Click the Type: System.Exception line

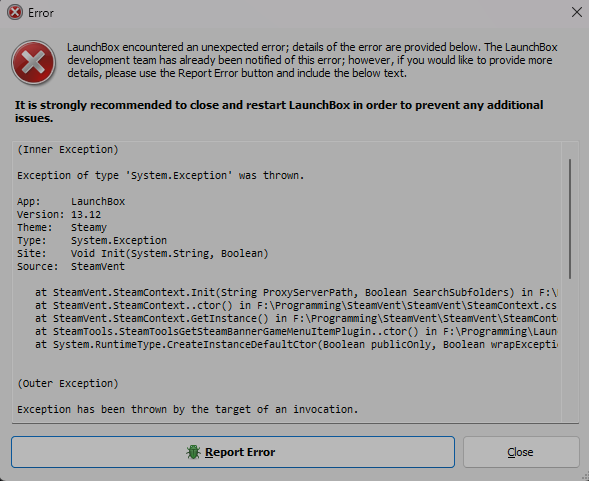92,240
